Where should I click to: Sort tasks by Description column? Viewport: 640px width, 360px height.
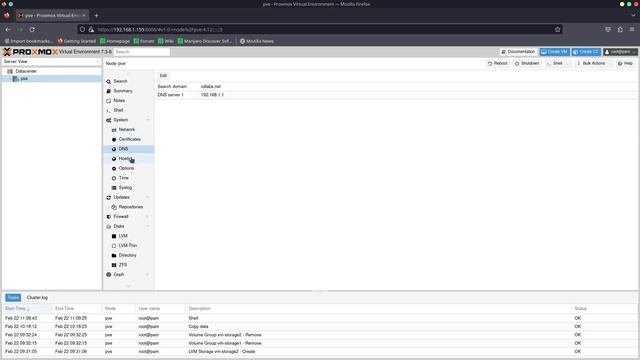378,309
